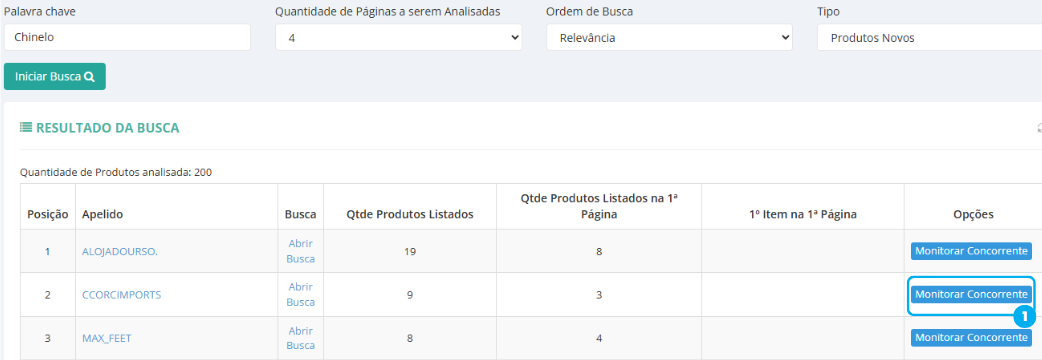Monitorar Concorrente for ALOJADOURSO.
1042x360 pixels.
coord(971,251)
